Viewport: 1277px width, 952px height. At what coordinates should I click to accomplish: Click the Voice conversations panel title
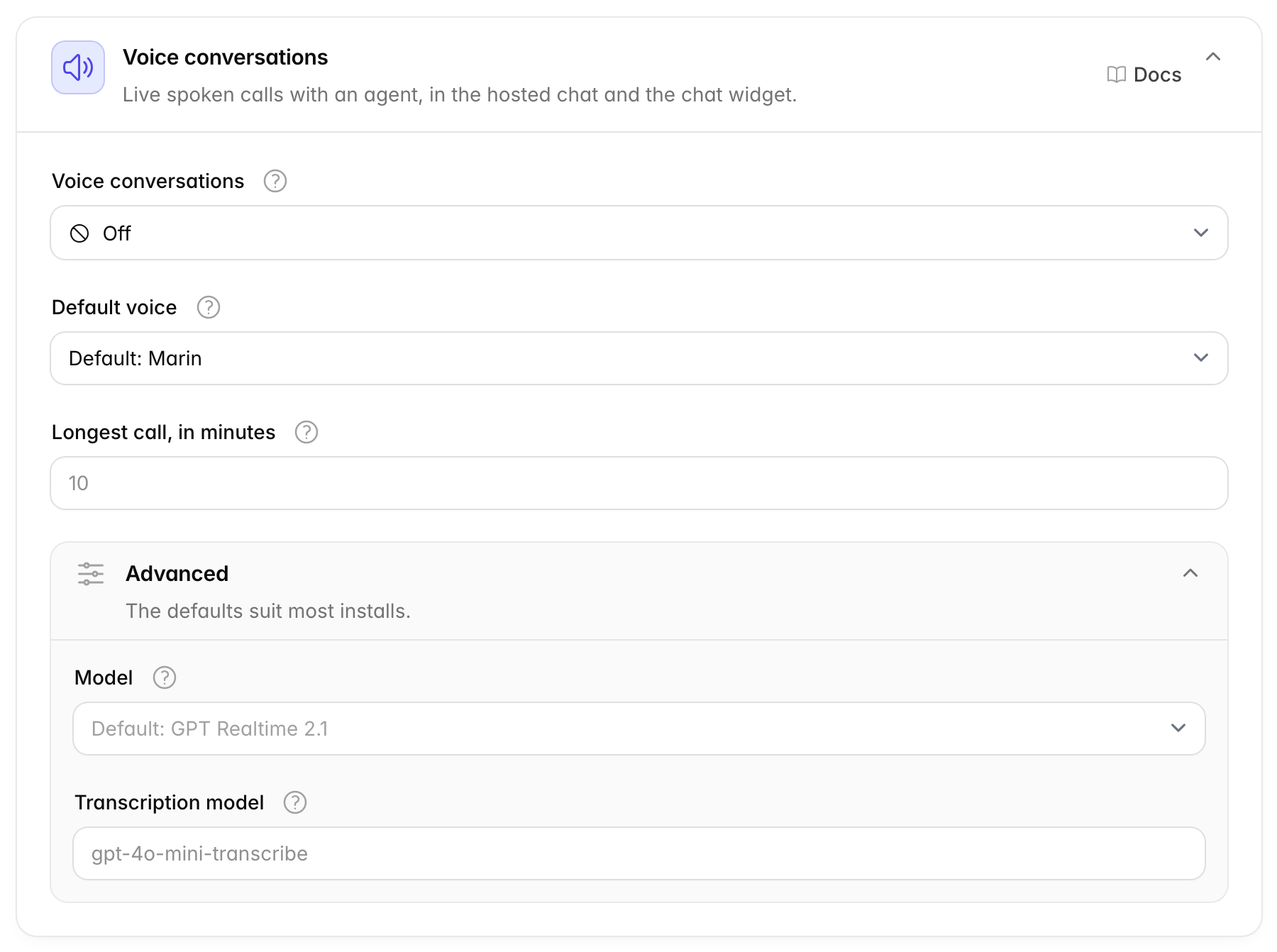pyautogui.click(x=226, y=57)
